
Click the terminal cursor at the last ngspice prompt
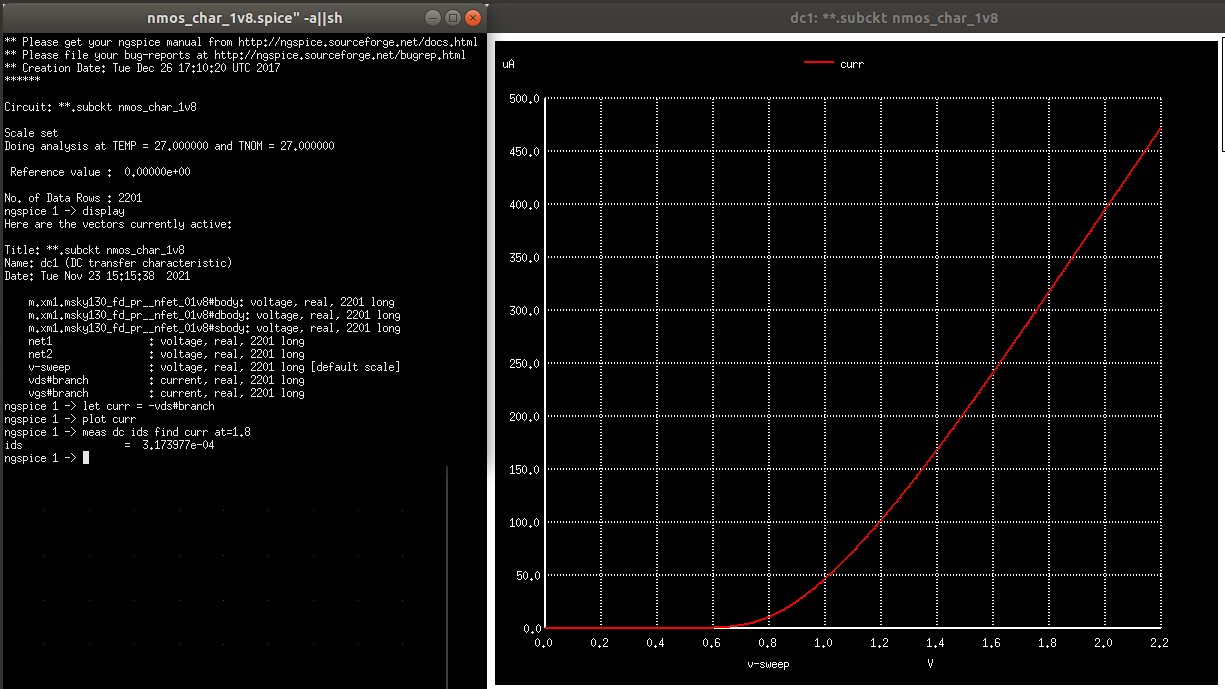click(x=86, y=458)
